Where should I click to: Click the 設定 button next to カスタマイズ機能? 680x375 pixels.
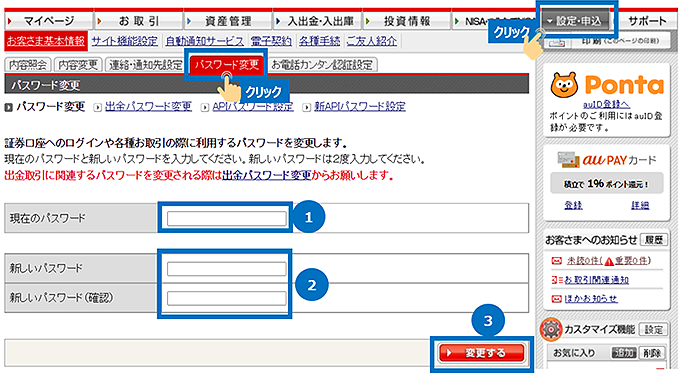[653, 330]
